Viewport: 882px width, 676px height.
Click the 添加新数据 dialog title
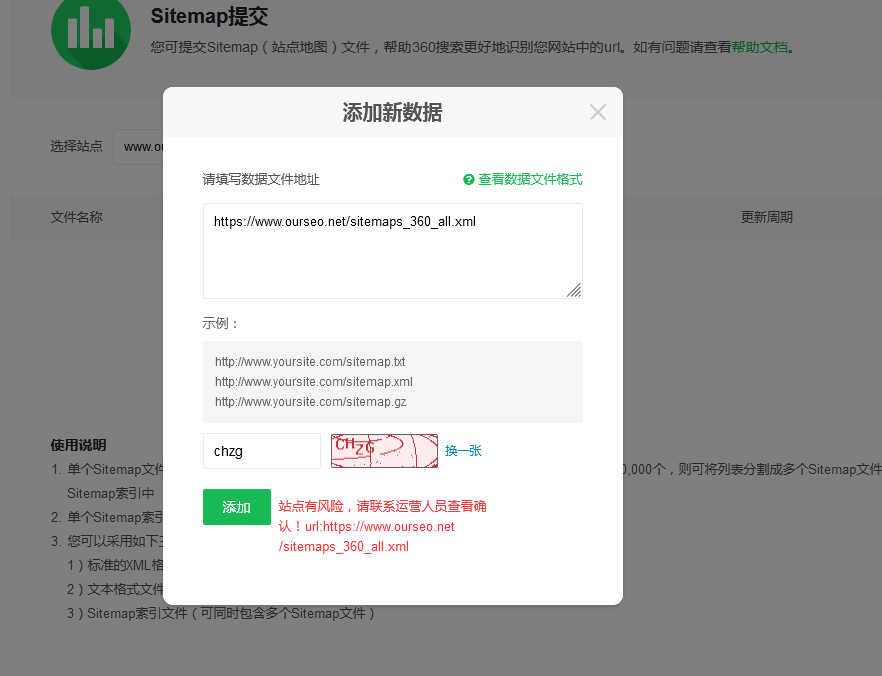coord(392,112)
